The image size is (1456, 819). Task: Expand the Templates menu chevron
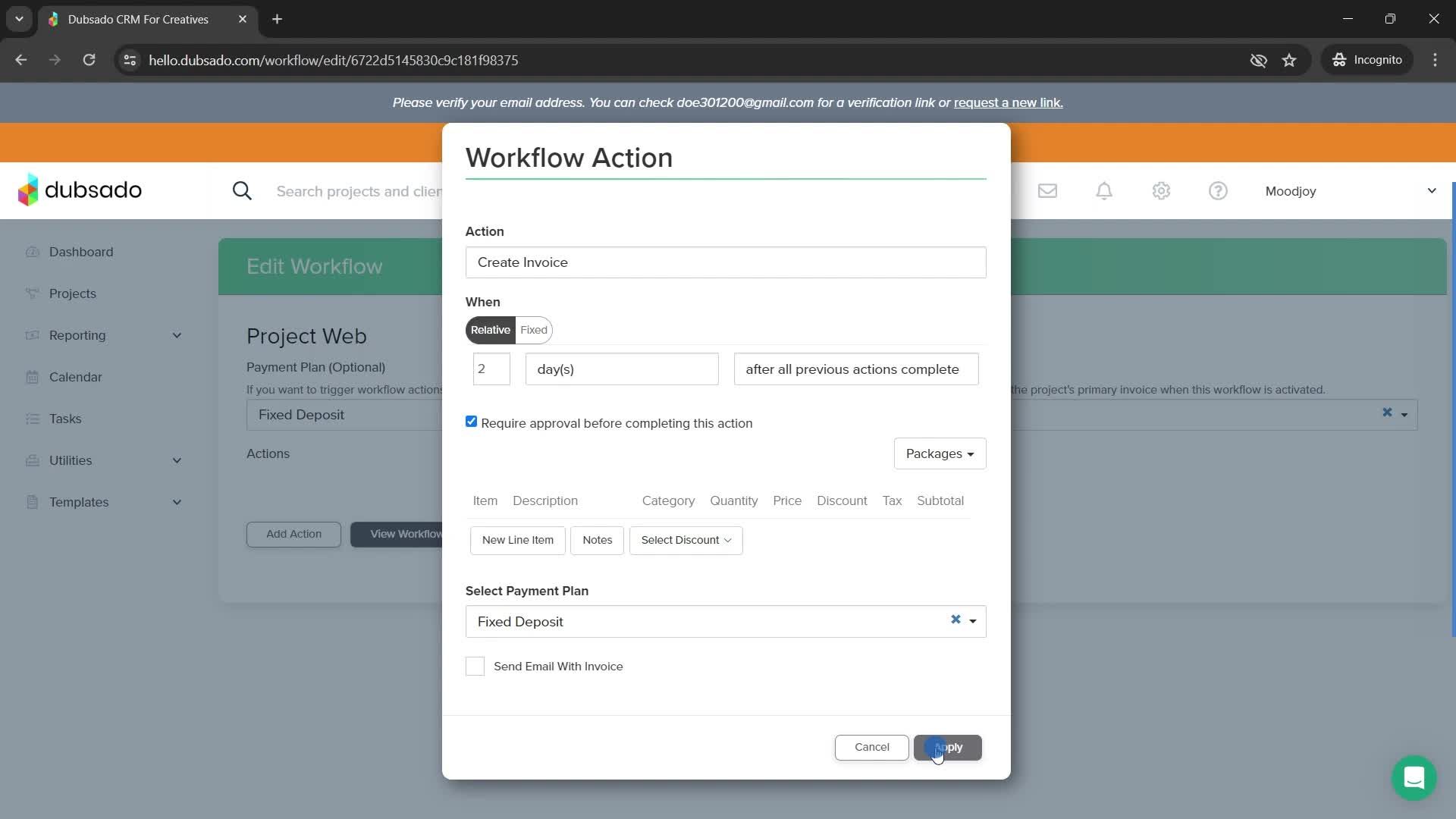click(177, 502)
